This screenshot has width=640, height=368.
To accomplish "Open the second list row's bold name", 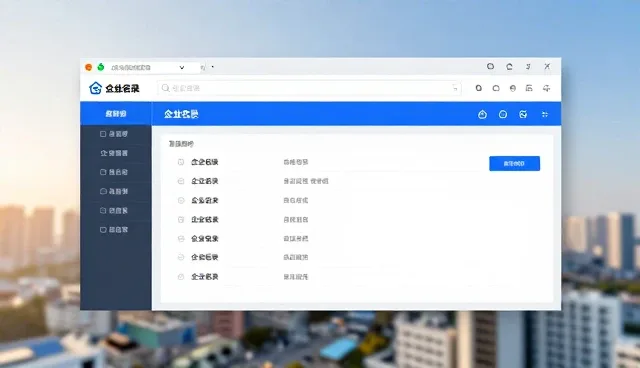I will pyautogui.click(x=204, y=181).
